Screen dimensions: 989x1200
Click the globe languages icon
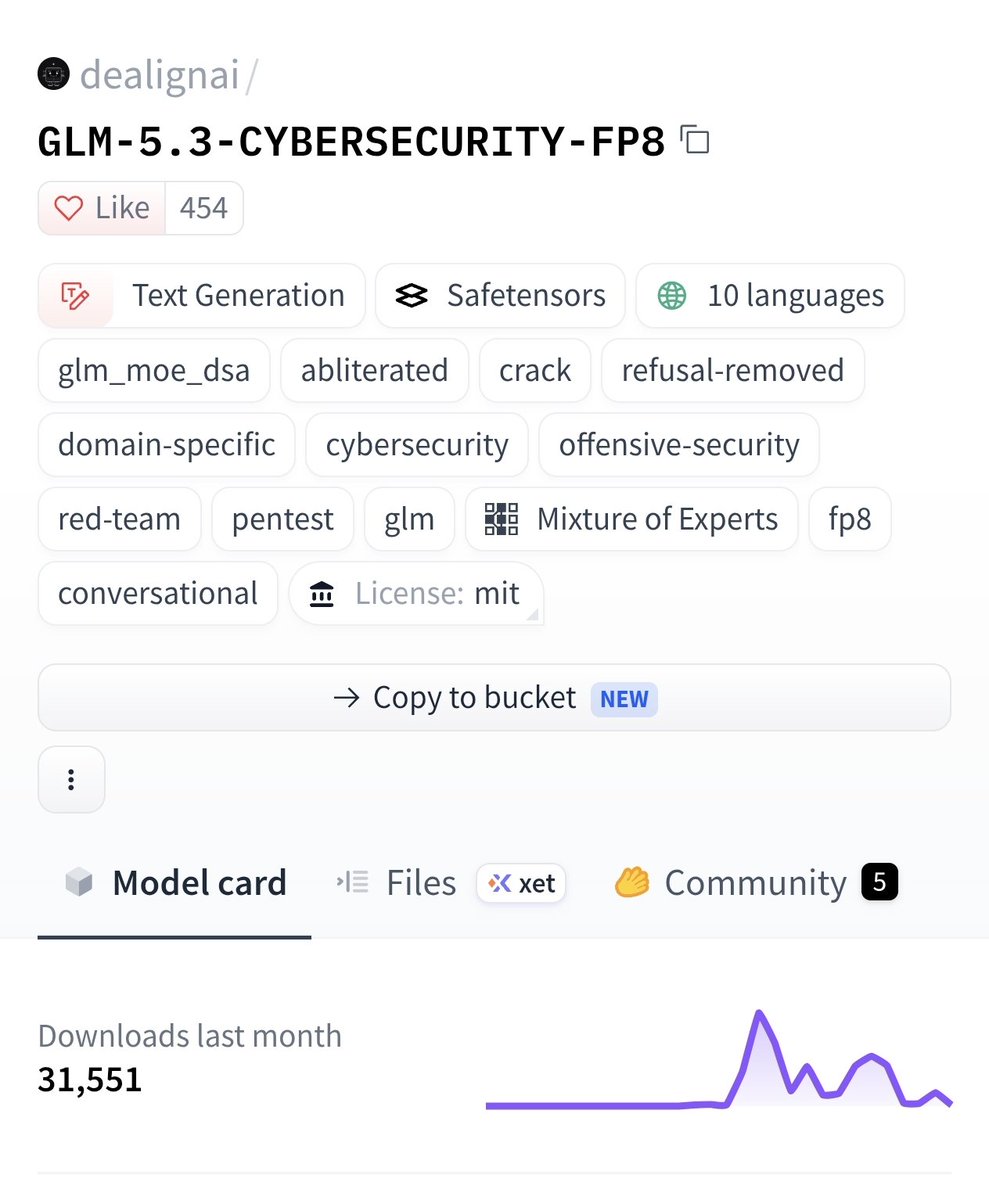(672, 296)
